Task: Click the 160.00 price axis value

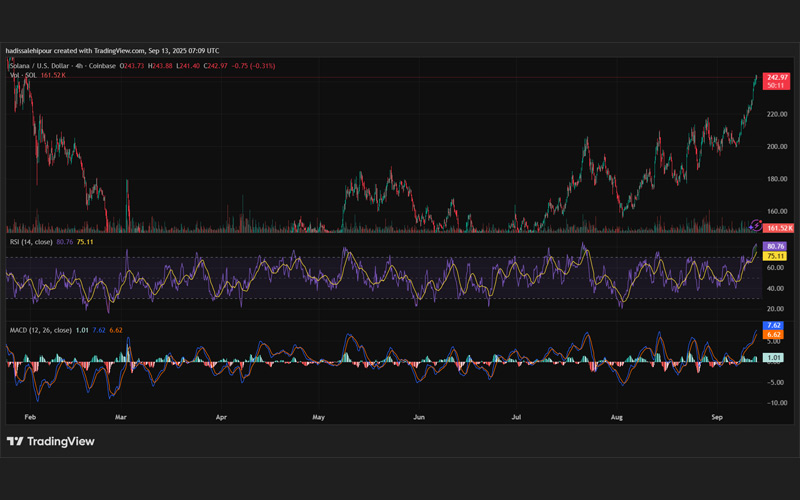Action: pos(777,211)
